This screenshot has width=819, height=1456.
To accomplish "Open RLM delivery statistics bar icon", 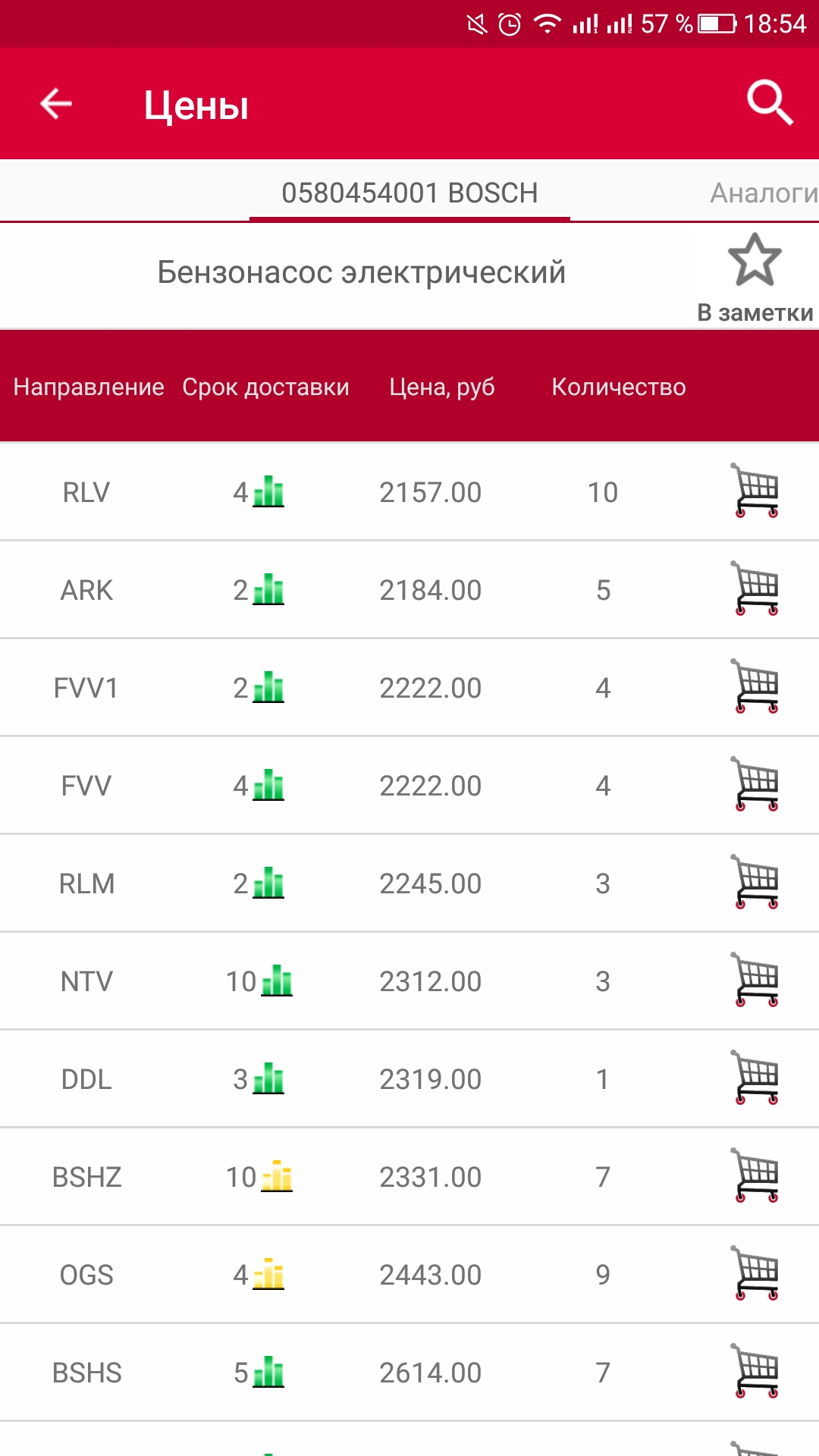I will [269, 883].
